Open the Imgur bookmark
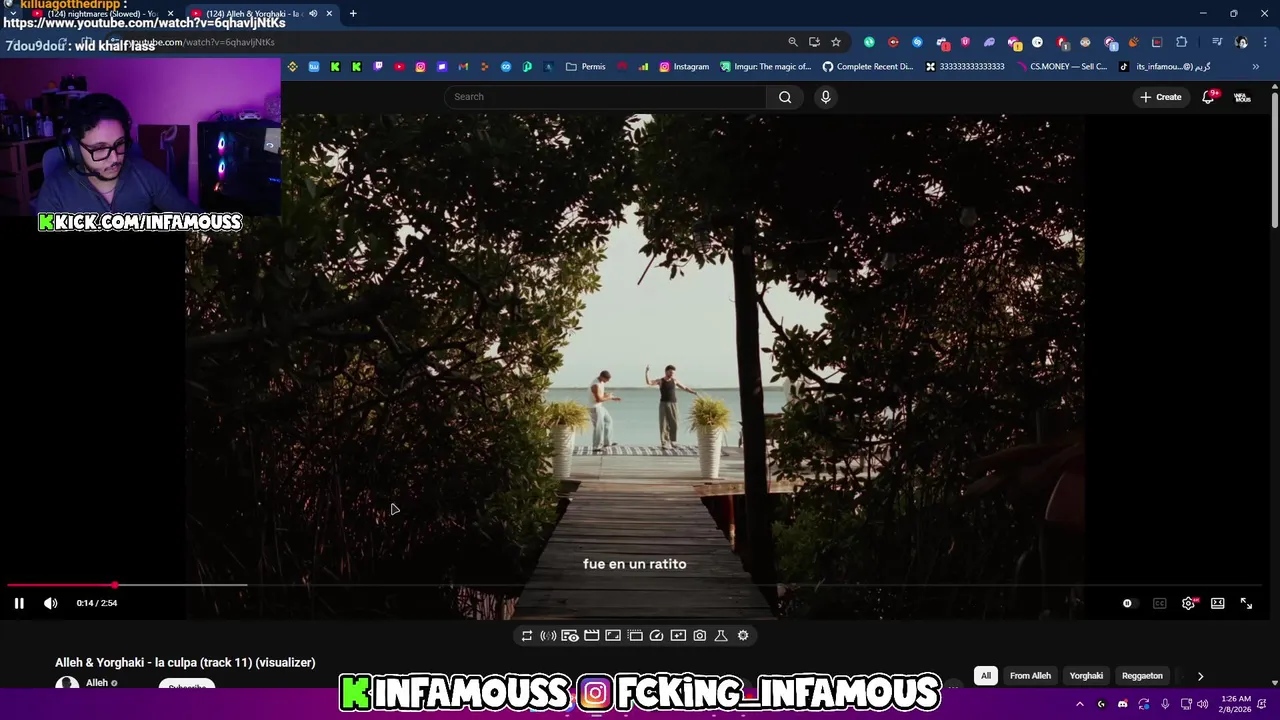 coord(765,67)
